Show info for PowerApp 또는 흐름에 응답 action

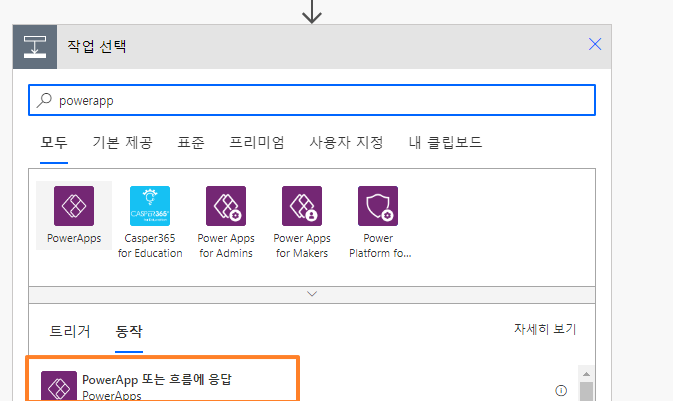[561, 390]
